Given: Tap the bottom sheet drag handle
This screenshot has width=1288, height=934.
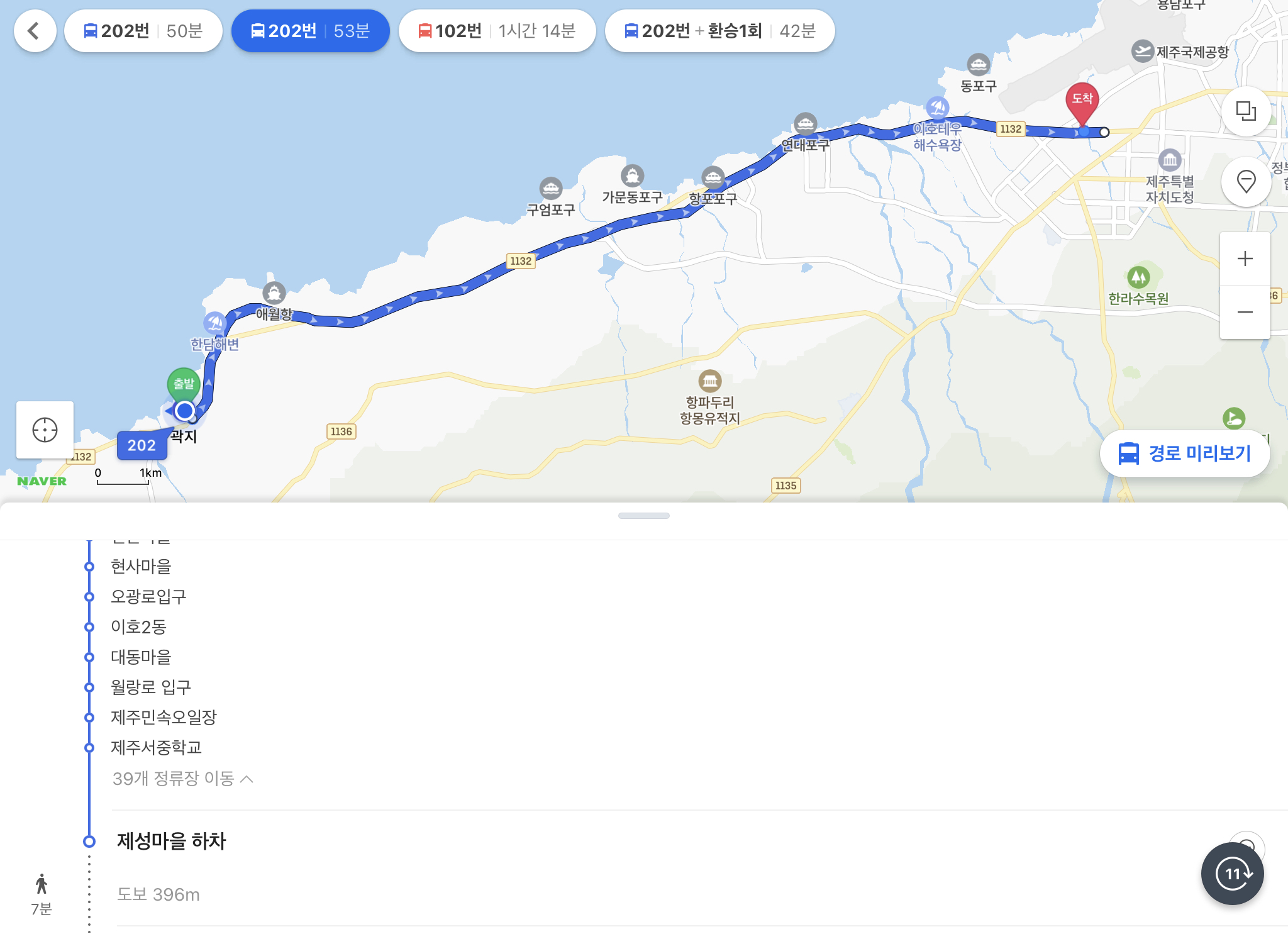Looking at the screenshot, I should [x=644, y=516].
